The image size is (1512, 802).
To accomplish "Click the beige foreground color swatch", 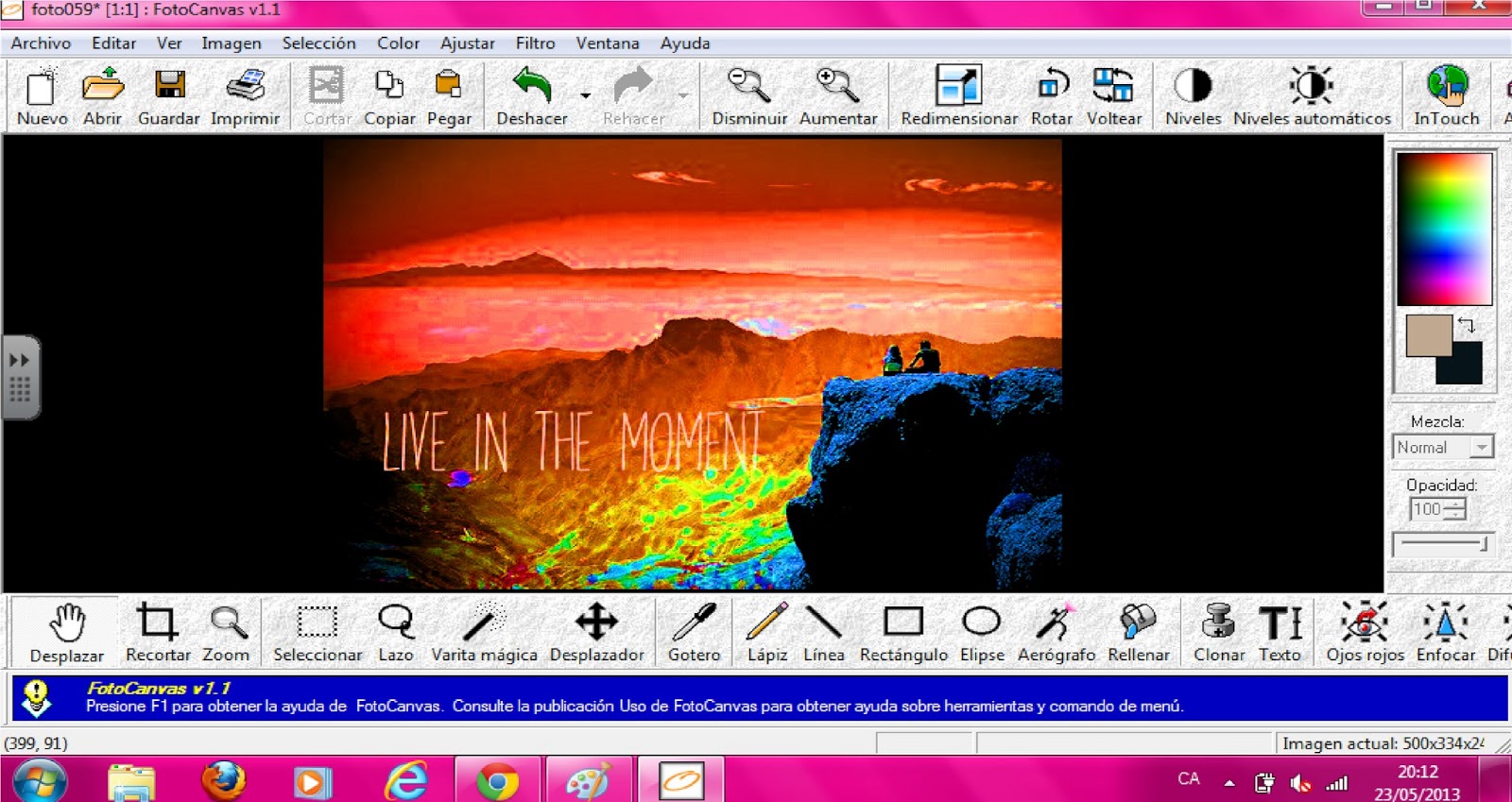I will pos(1427,333).
